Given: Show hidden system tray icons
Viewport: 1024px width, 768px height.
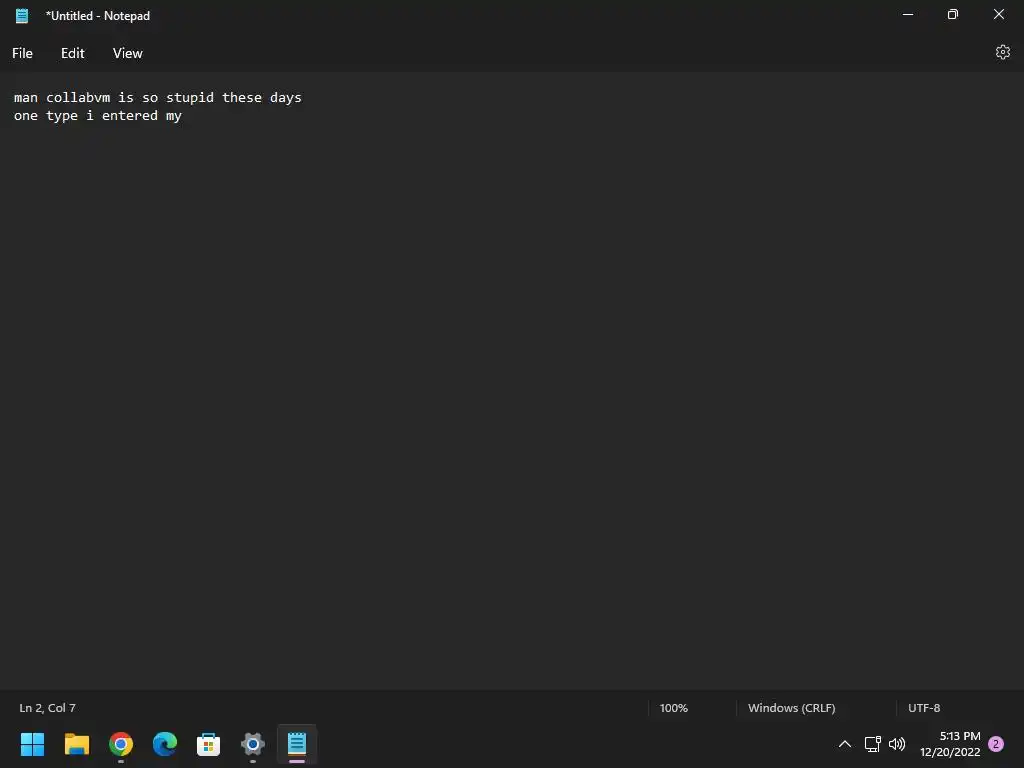Looking at the screenshot, I should pos(844,744).
